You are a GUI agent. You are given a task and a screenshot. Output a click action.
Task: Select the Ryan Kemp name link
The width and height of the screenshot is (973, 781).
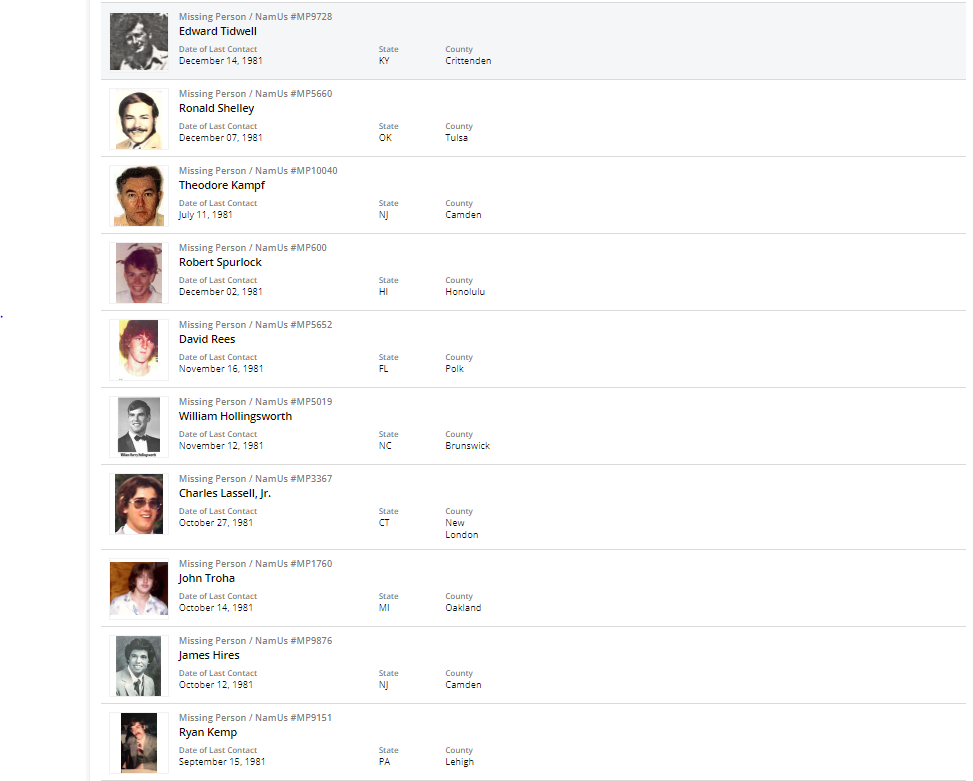coord(207,732)
